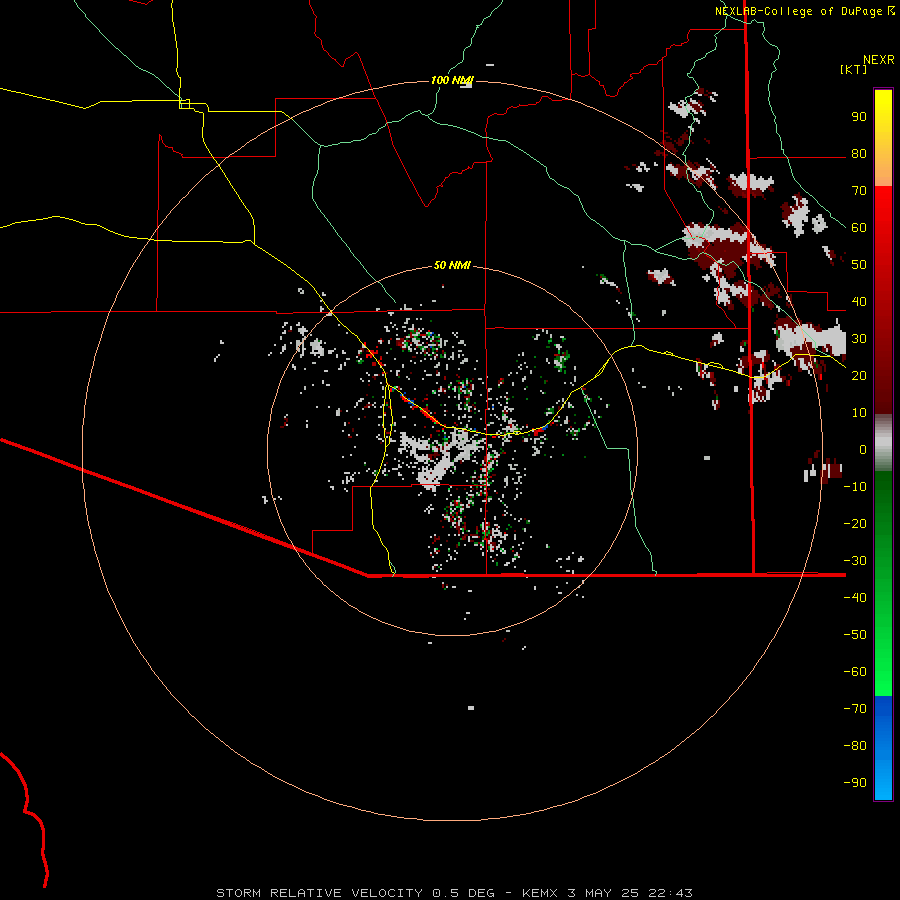900x900 pixels.
Task: Click the -80 value on velocity scale
Action: 855,746
